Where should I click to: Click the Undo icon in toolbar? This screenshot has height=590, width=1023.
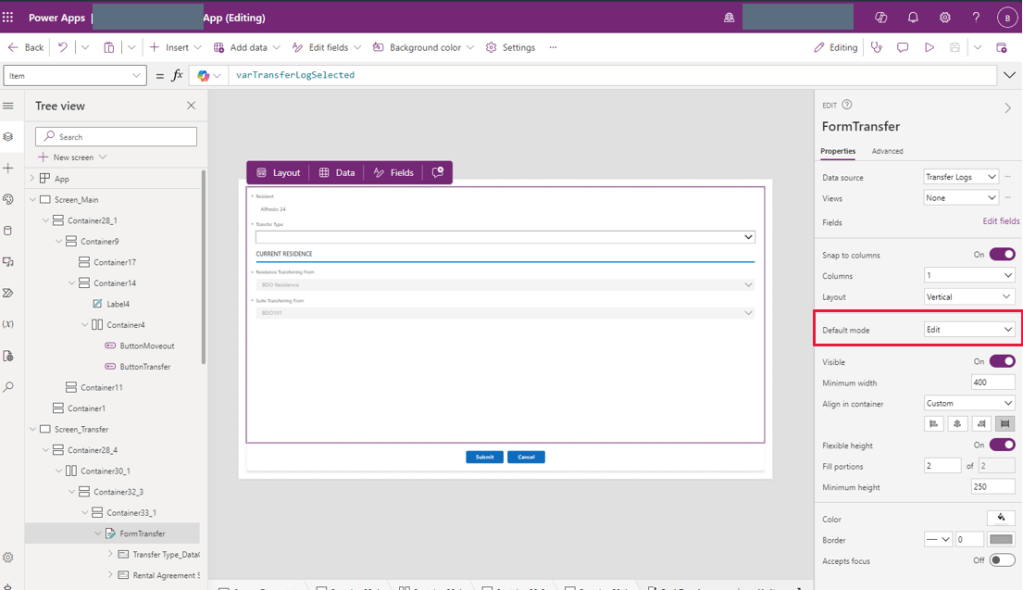pos(63,47)
